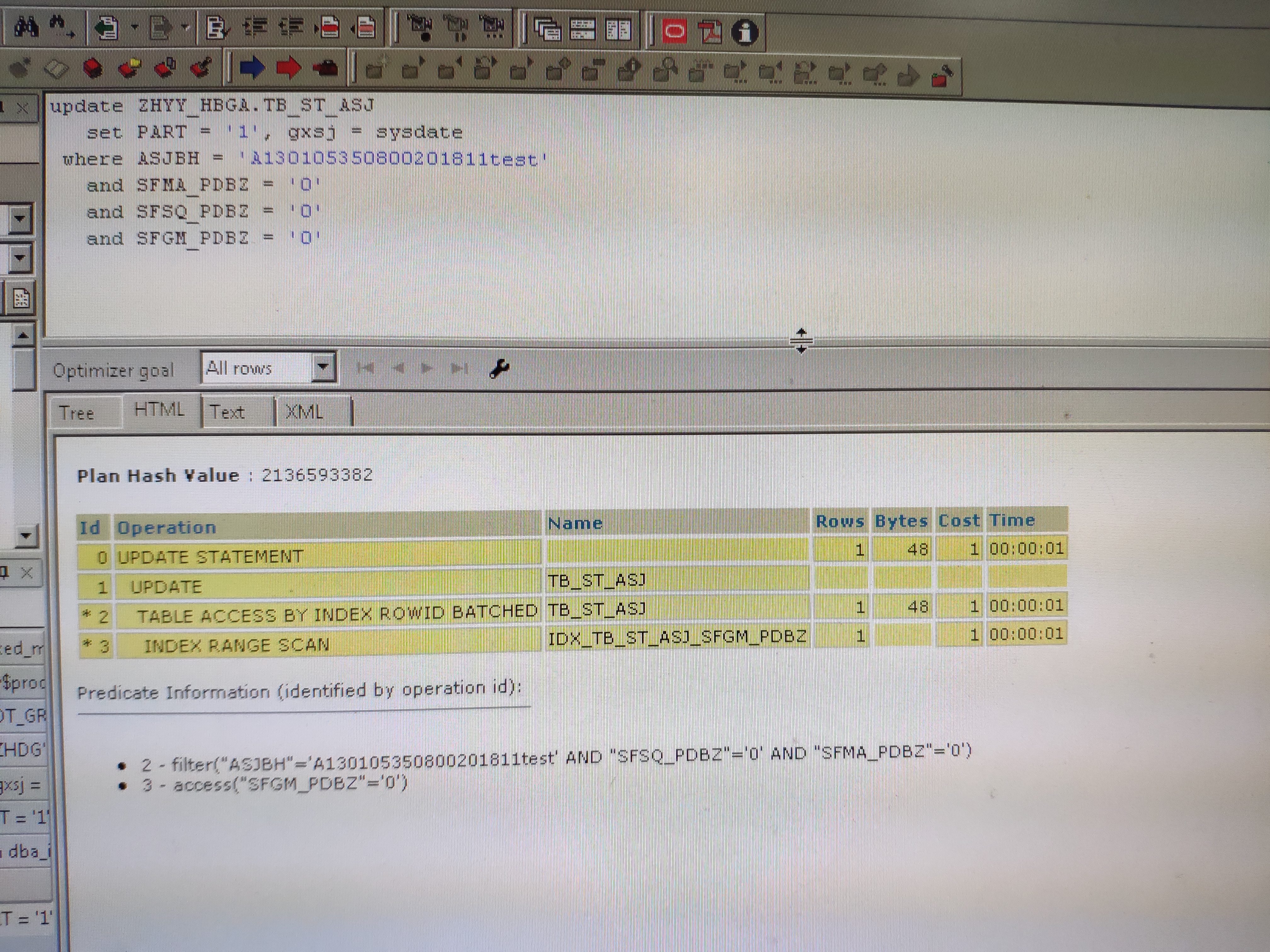
Task: Click the left panel scroll up arrow
Action: pos(23,335)
